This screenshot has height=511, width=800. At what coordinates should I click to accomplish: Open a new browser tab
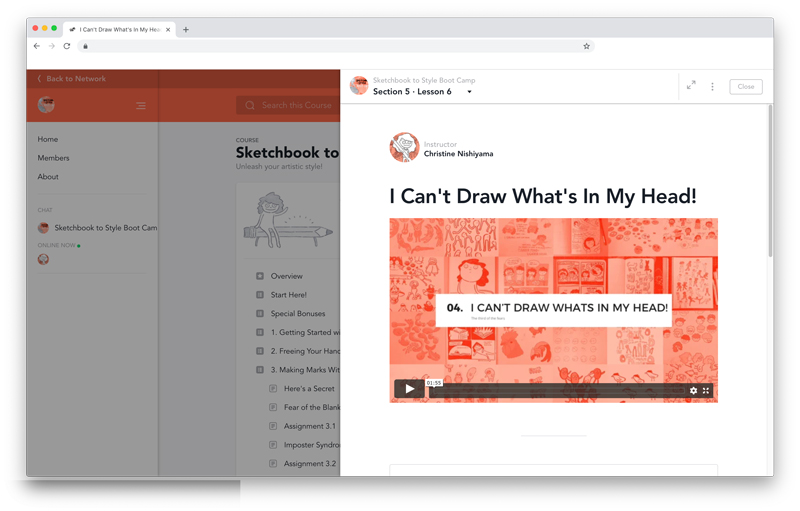[x=186, y=30]
